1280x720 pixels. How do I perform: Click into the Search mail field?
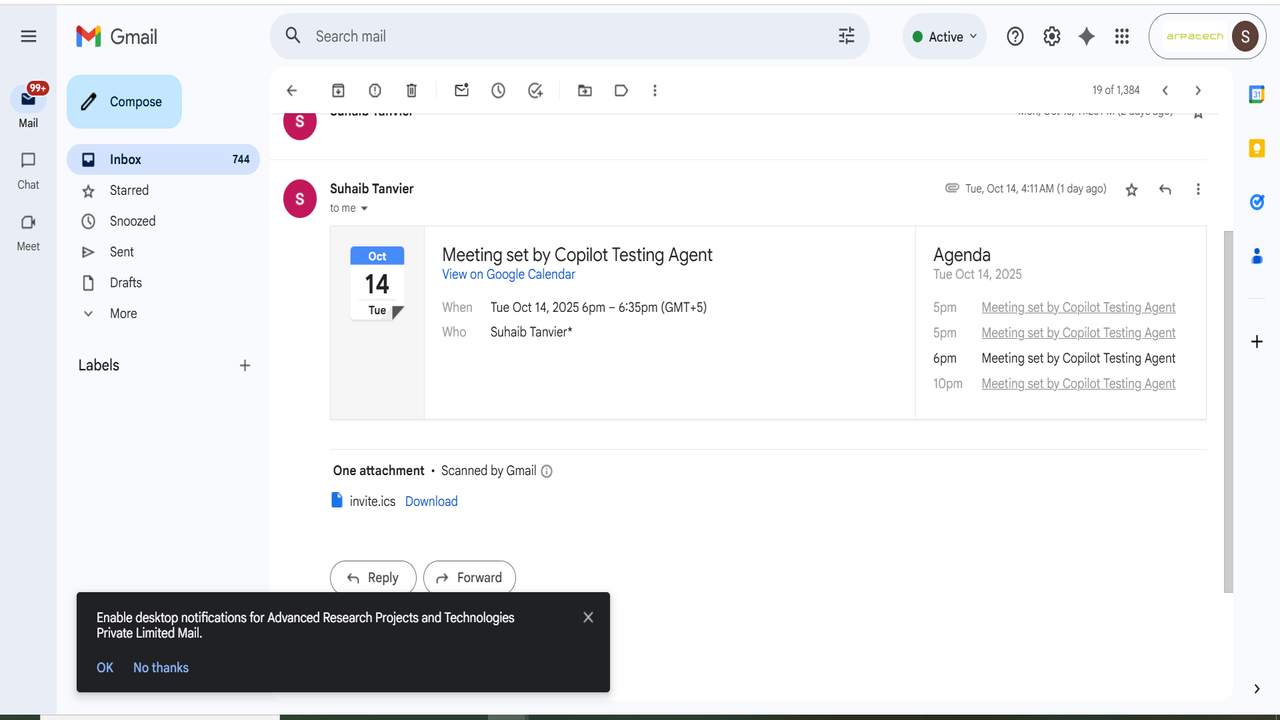[570, 36]
